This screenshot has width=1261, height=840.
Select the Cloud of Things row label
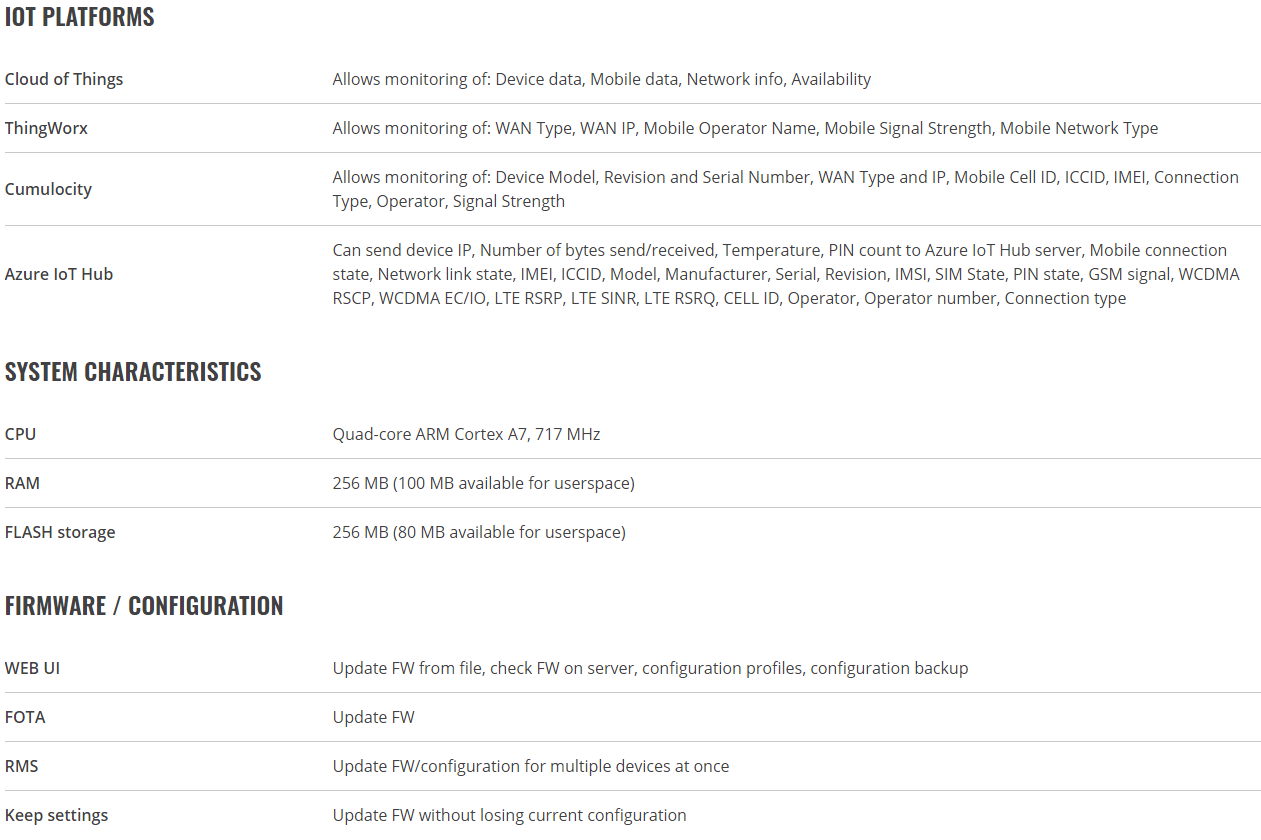[64, 79]
